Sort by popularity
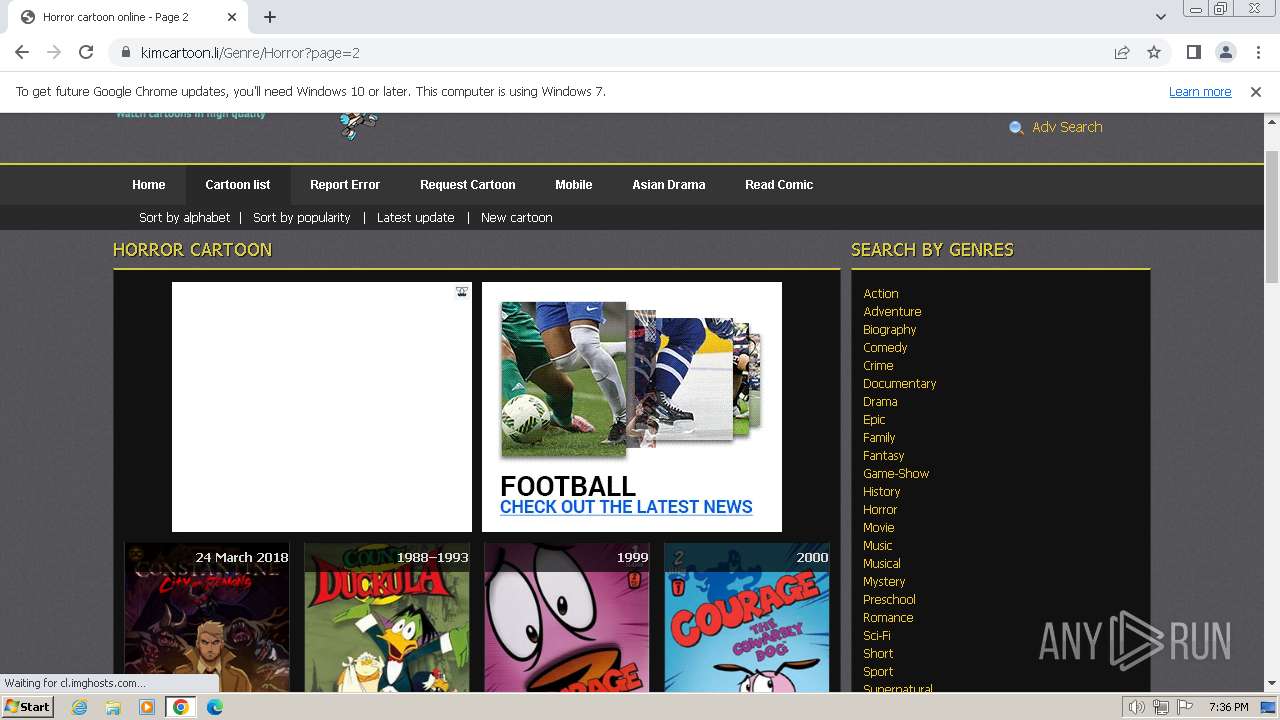 302,217
